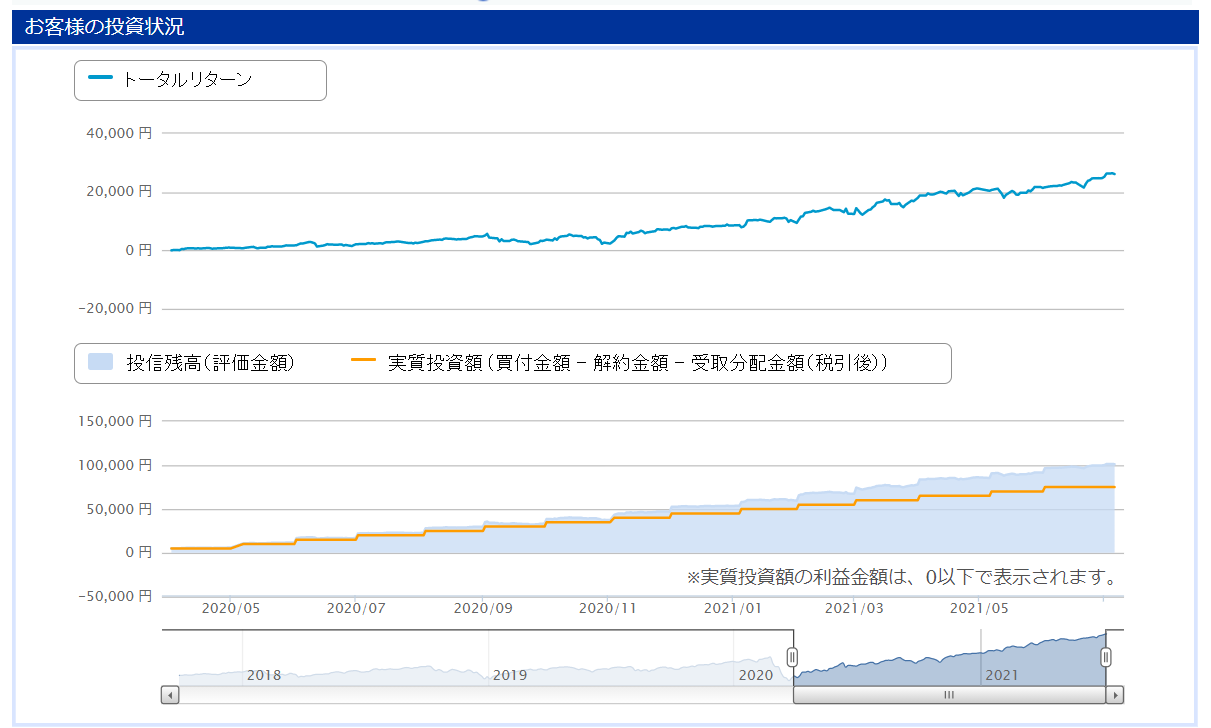Click the 2021 label in the navigator
Screen dimensions: 1211x728
[x=1002, y=675]
